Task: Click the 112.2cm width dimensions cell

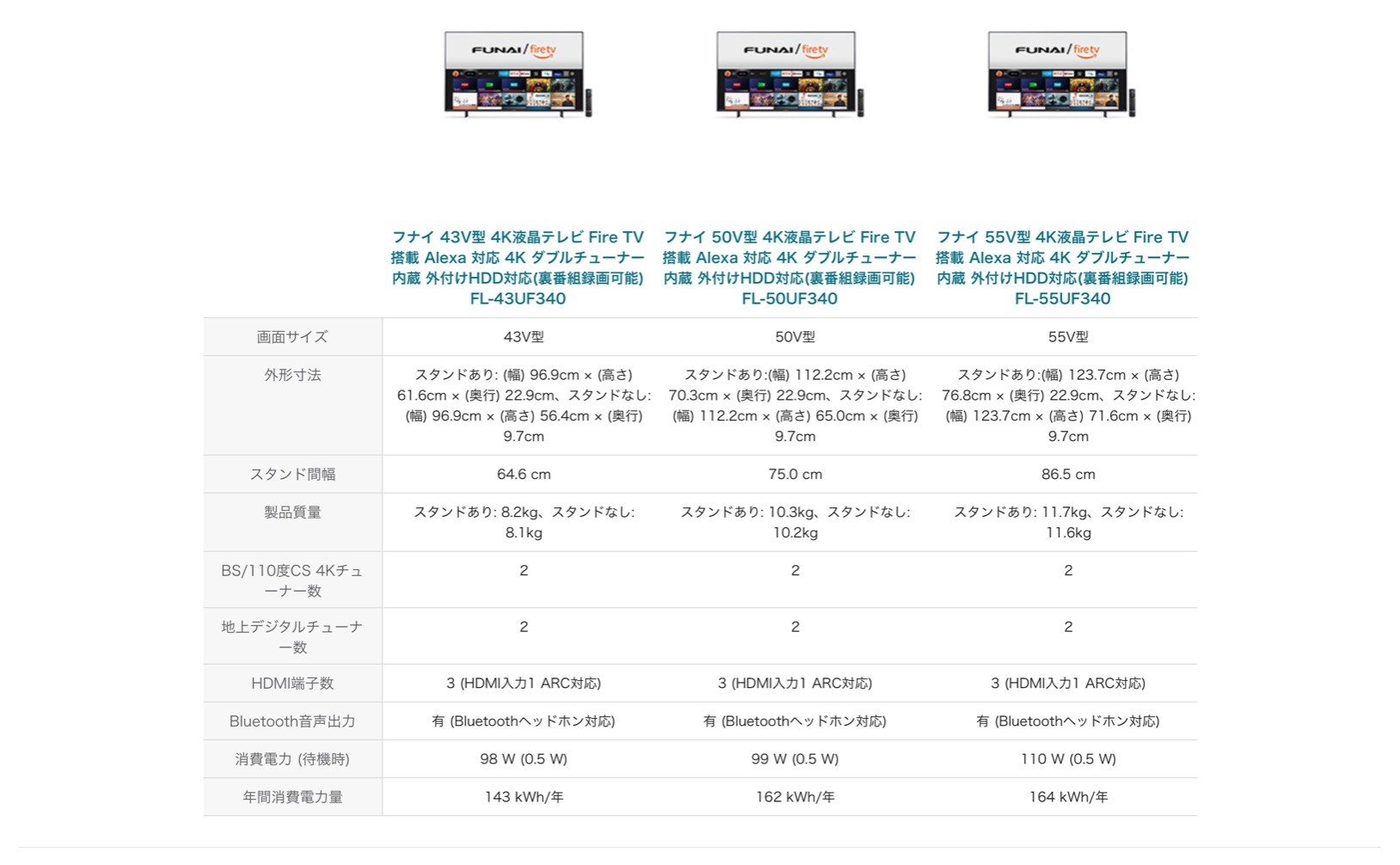Action: click(795, 405)
